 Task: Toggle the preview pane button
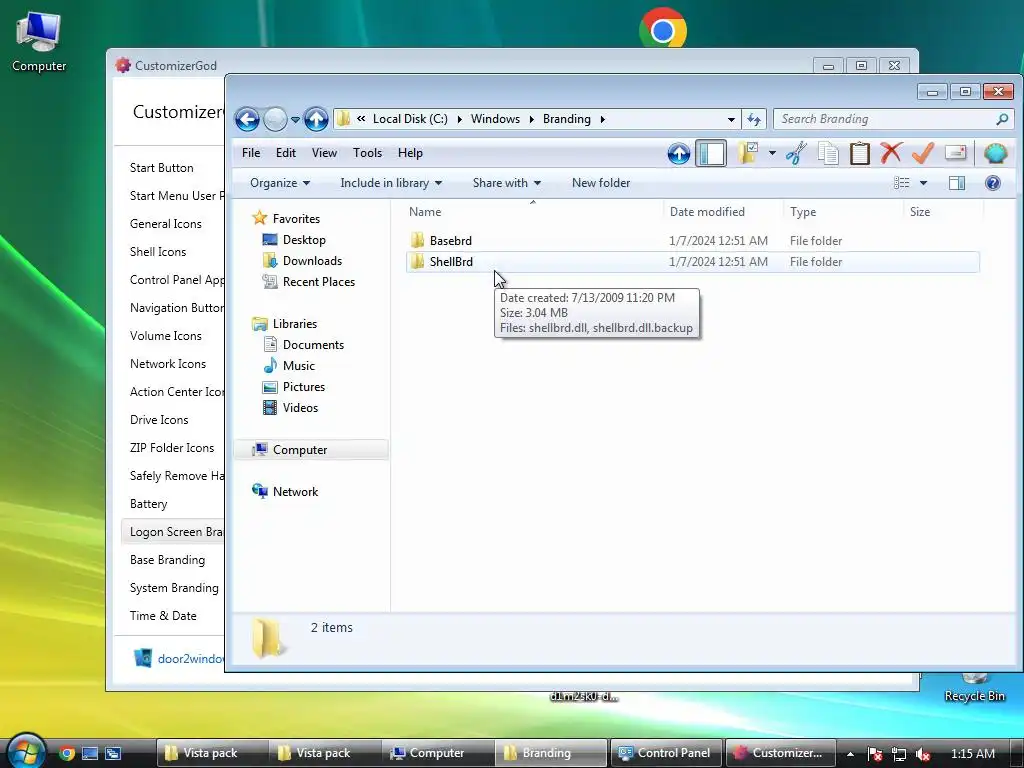click(x=957, y=183)
